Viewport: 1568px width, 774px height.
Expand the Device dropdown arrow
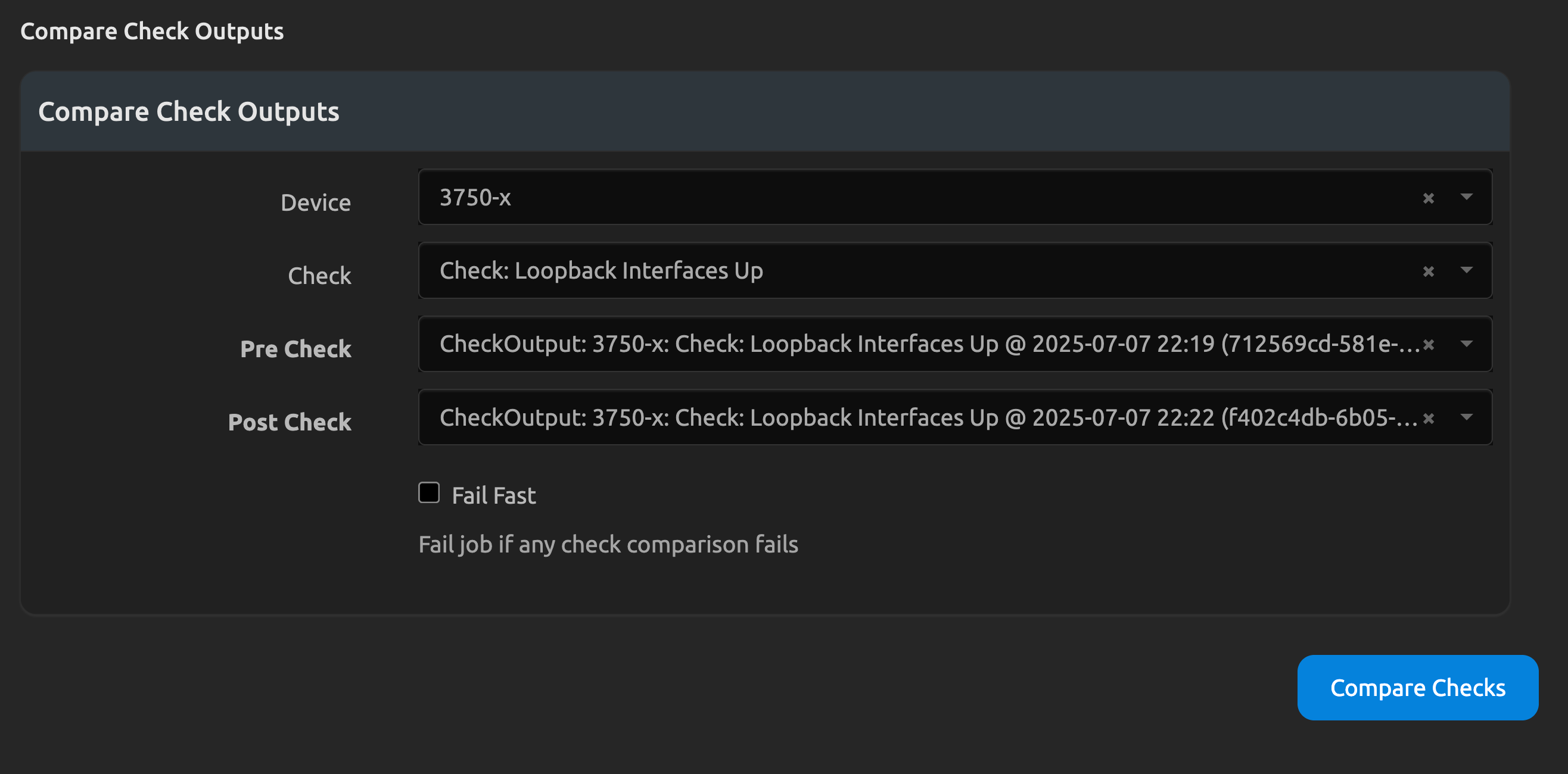coord(1466,197)
